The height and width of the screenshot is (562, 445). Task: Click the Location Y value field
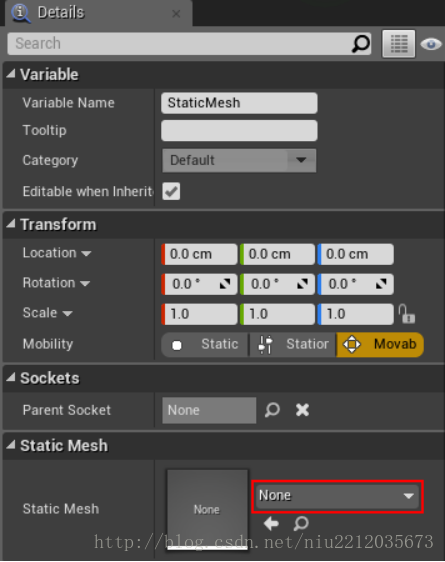(x=277, y=254)
